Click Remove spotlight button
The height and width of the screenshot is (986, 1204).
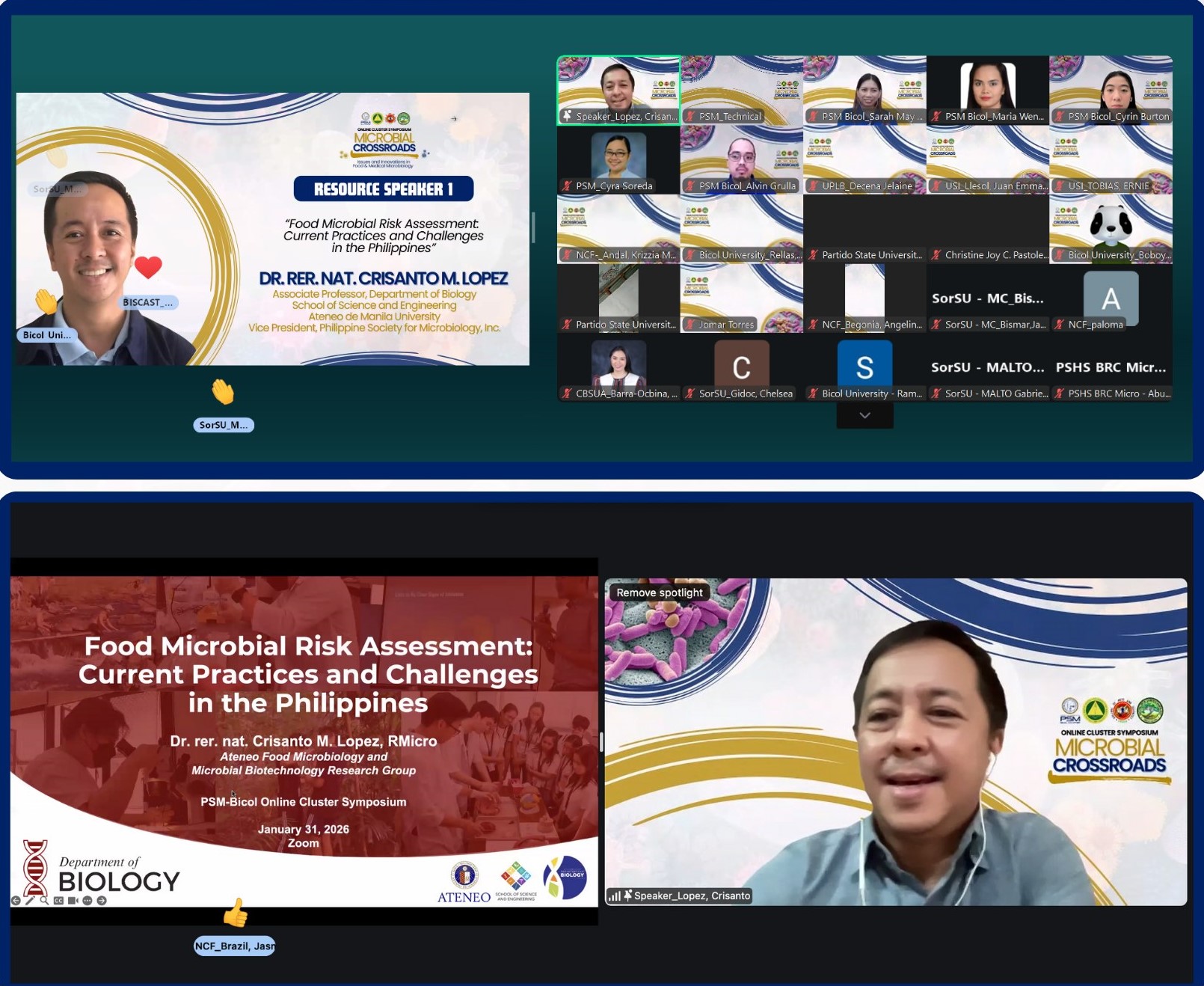pyautogui.click(x=659, y=592)
